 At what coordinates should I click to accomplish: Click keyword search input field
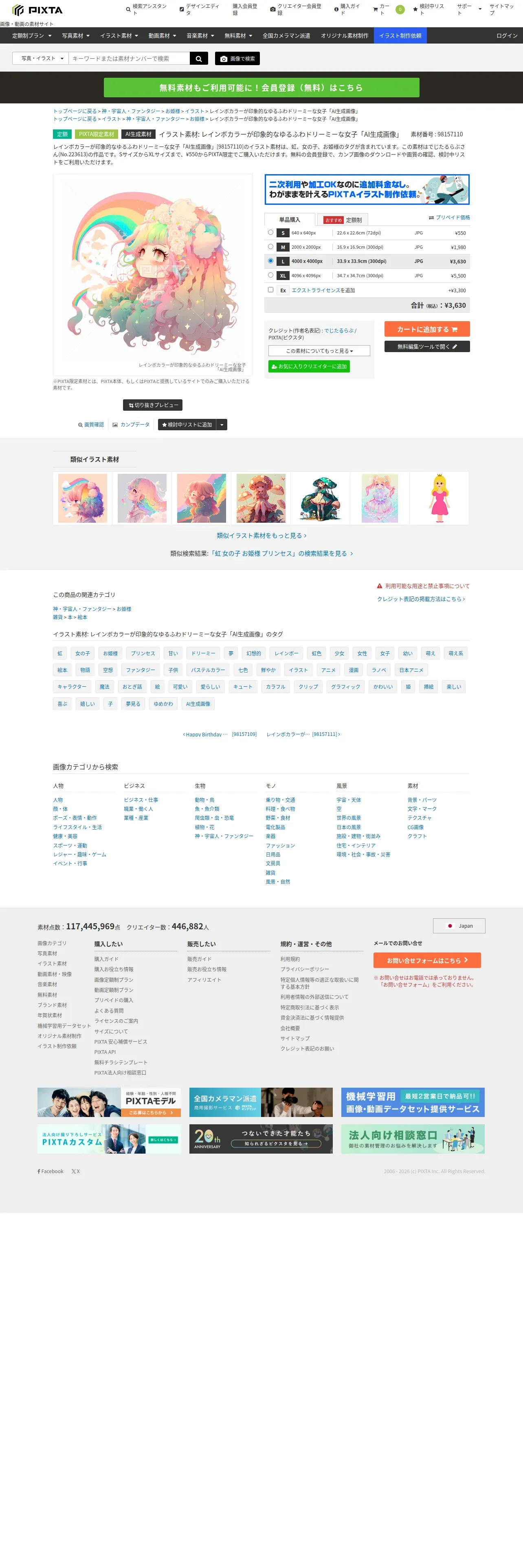[129, 59]
